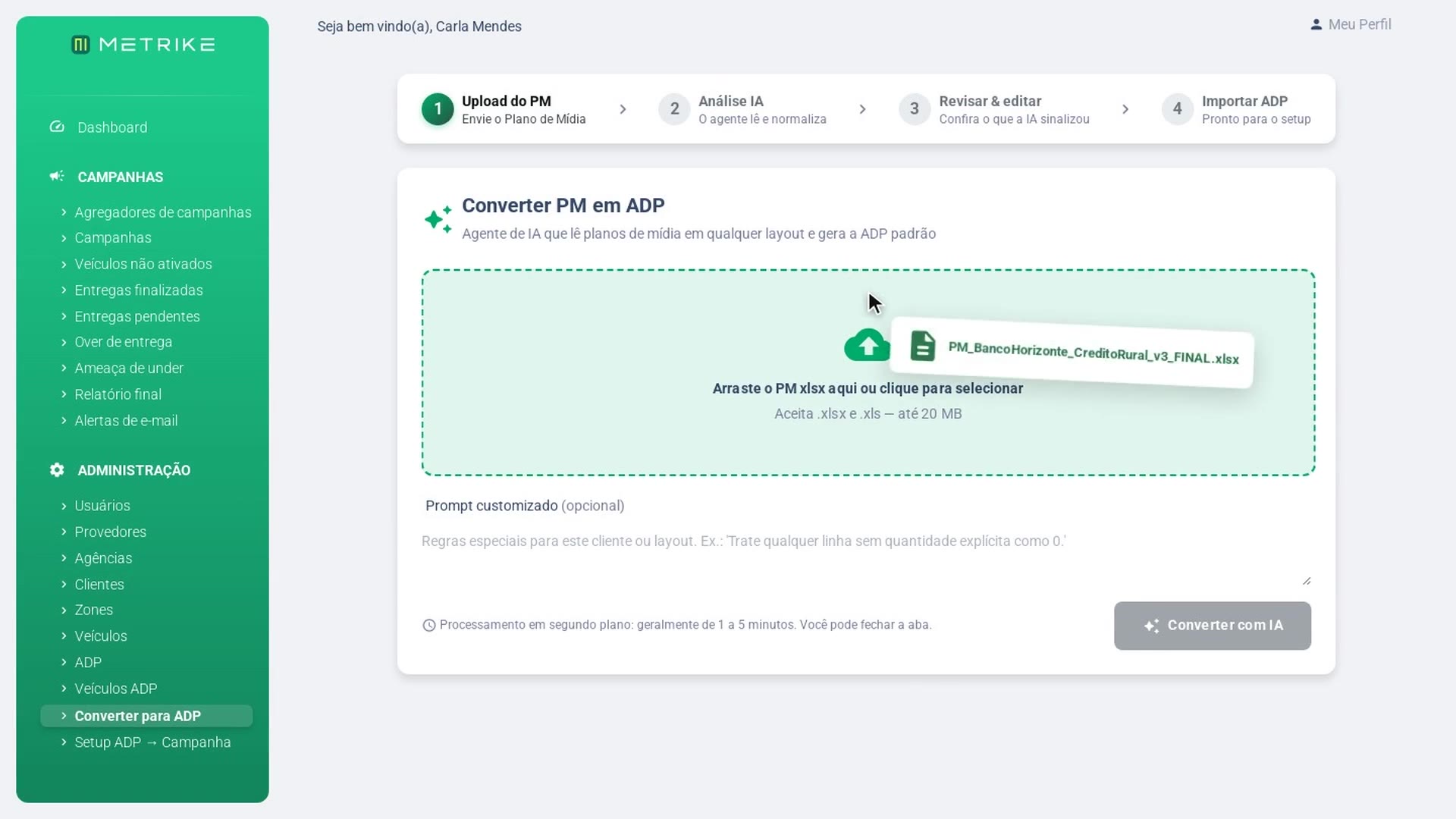
Task: Click the xlsx file icon on the dragged file
Action: pos(922,346)
